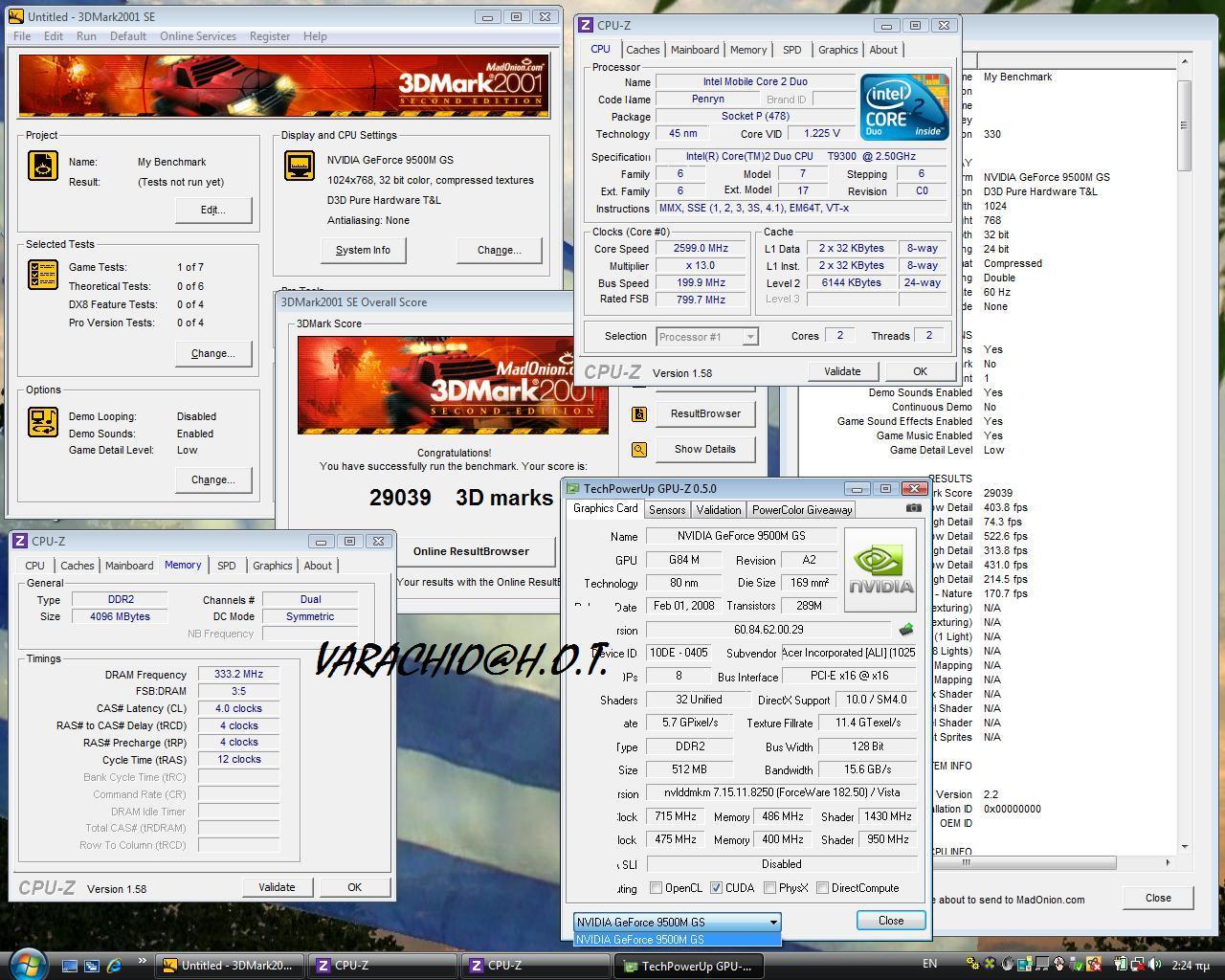Click title bar icon of the CPU-Z Memory window
The height and width of the screenshot is (980, 1225).
click(21, 541)
